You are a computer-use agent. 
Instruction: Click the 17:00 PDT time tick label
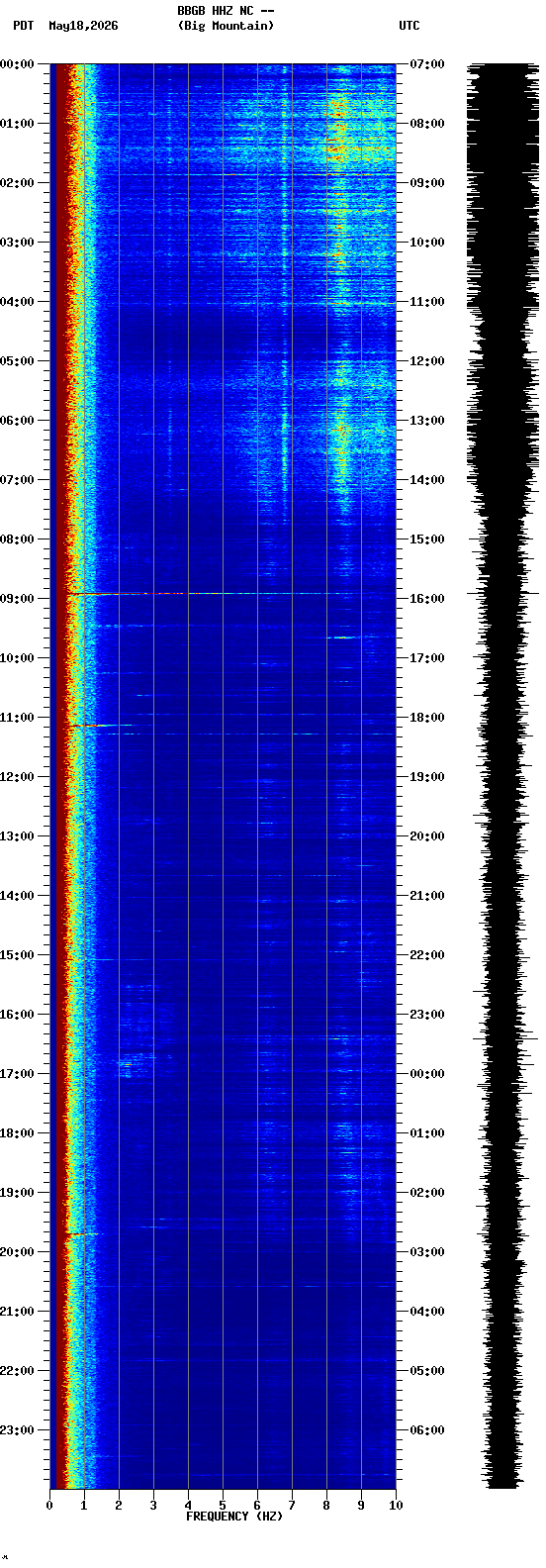pos(18,1074)
